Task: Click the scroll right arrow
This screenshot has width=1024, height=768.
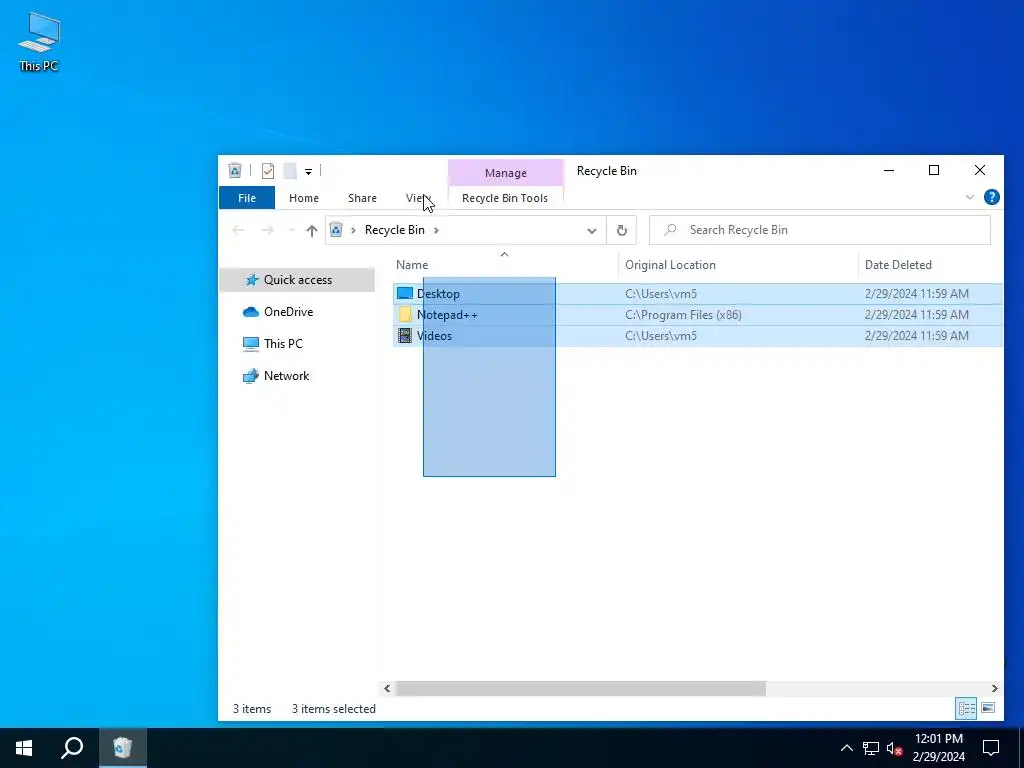Action: click(995, 688)
